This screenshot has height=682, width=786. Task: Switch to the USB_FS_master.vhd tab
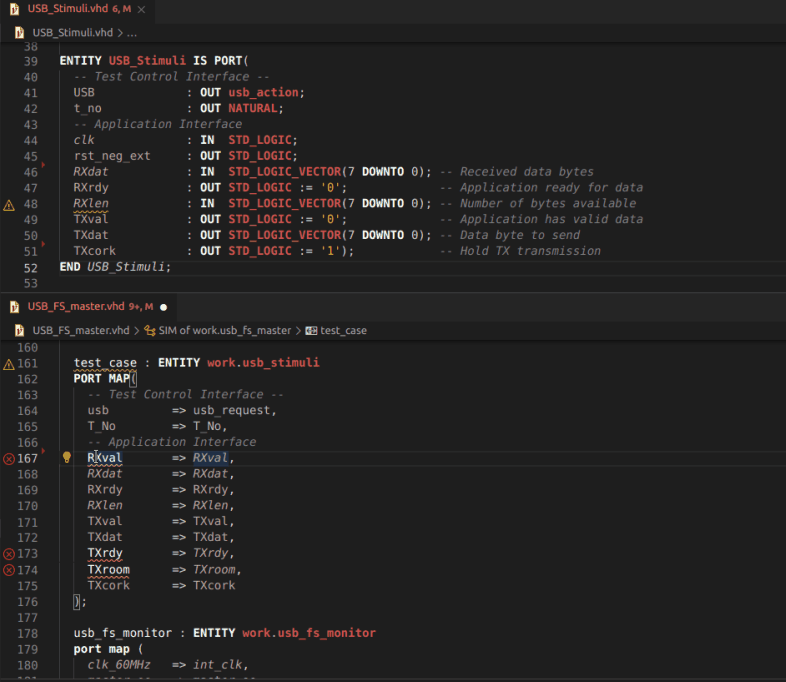(x=76, y=306)
